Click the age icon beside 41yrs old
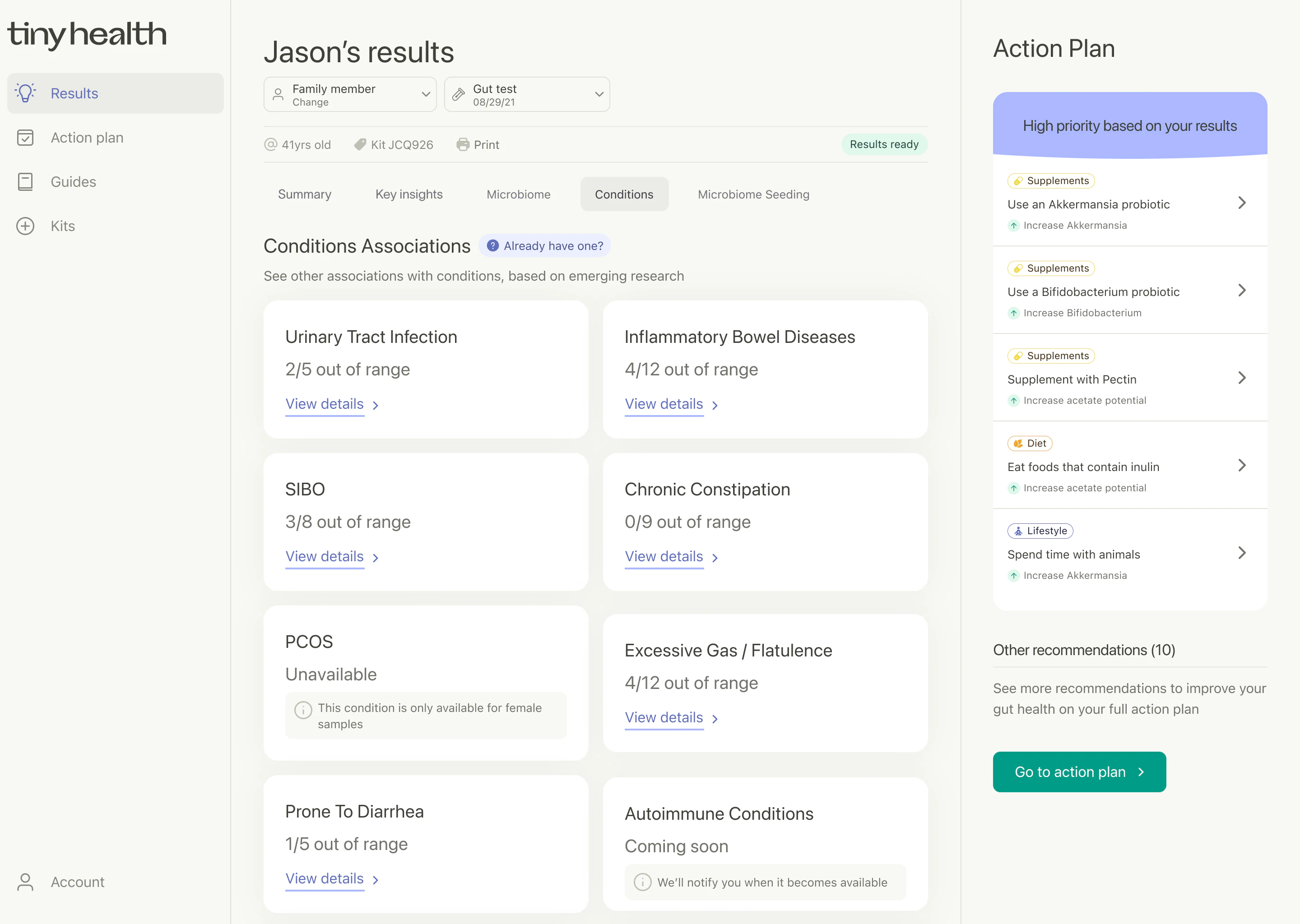 (x=270, y=144)
